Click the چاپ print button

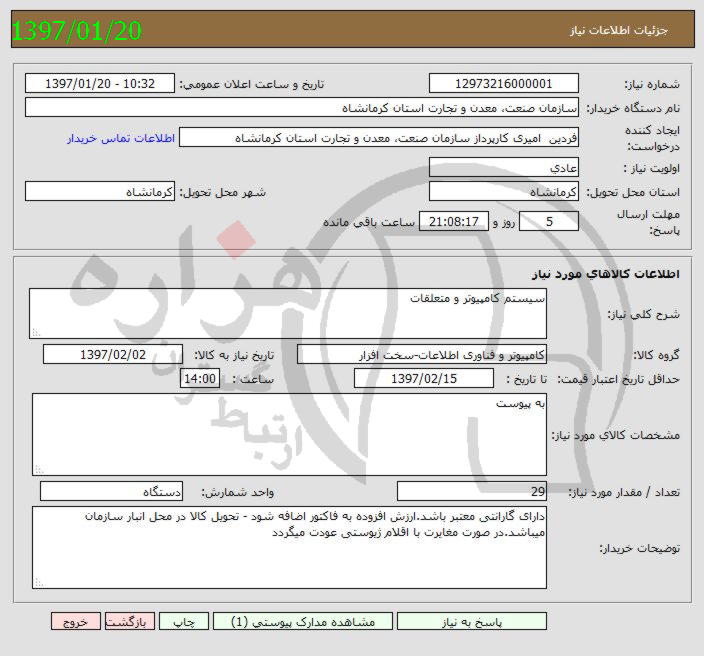point(184,621)
